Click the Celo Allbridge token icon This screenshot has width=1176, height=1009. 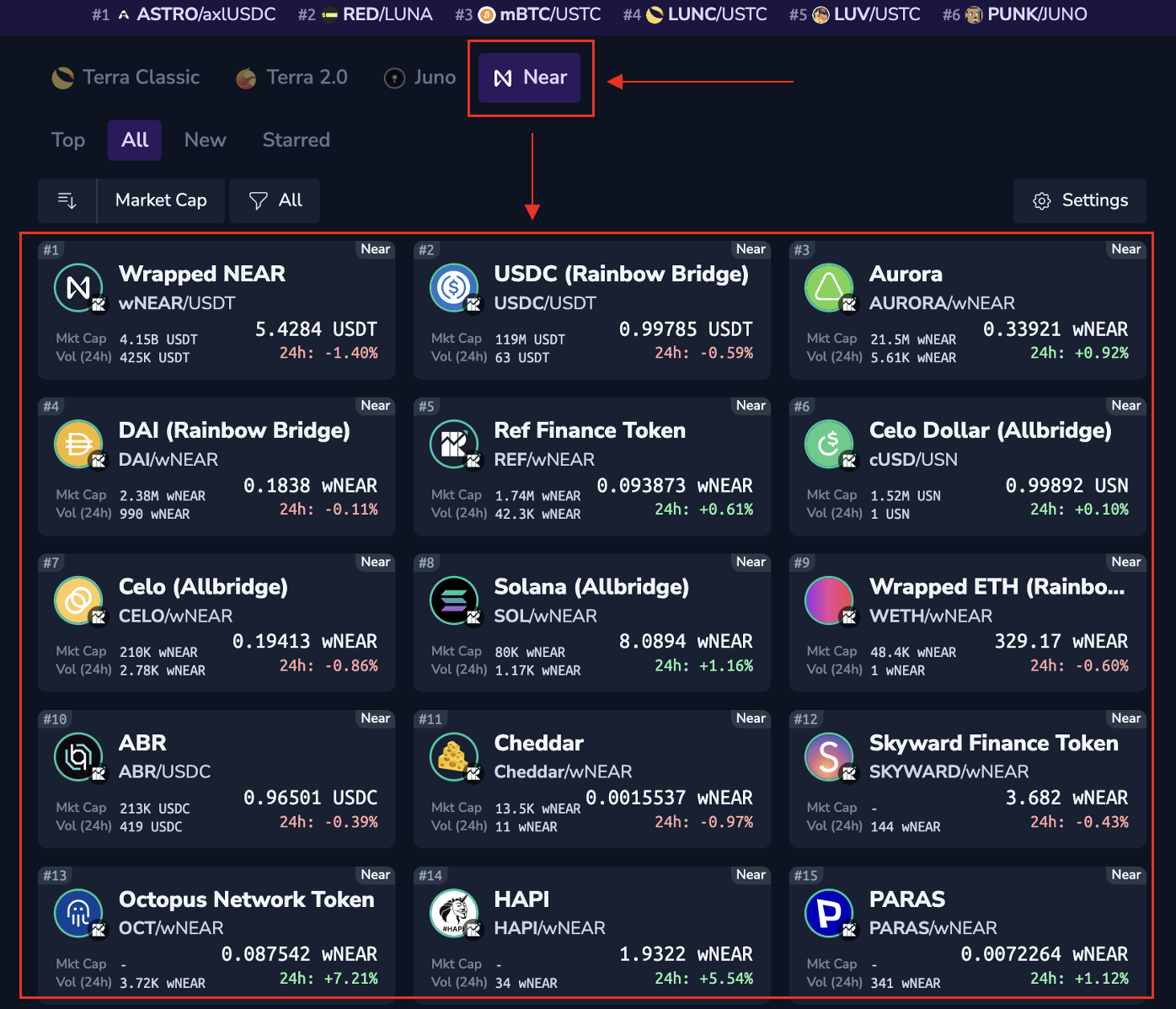pyautogui.click(x=78, y=601)
